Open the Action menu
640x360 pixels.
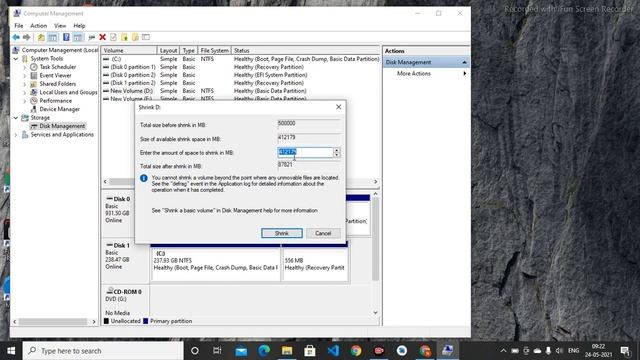tap(38, 26)
